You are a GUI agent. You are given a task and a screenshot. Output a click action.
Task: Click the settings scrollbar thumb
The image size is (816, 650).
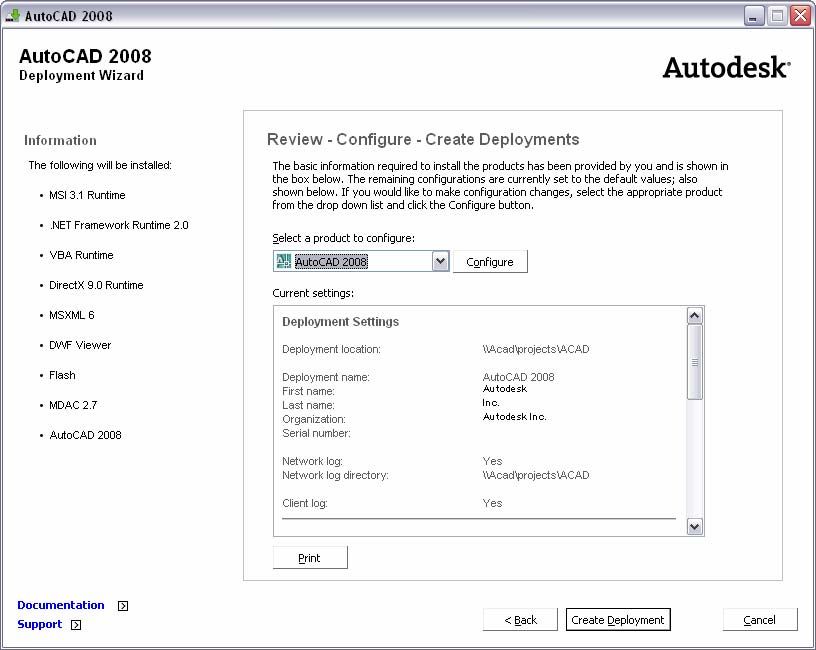(x=695, y=362)
